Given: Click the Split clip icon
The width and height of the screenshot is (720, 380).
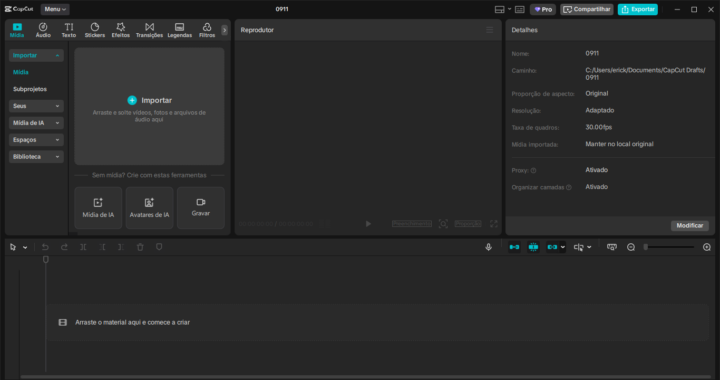Looking at the screenshot, I should point(83,247).
